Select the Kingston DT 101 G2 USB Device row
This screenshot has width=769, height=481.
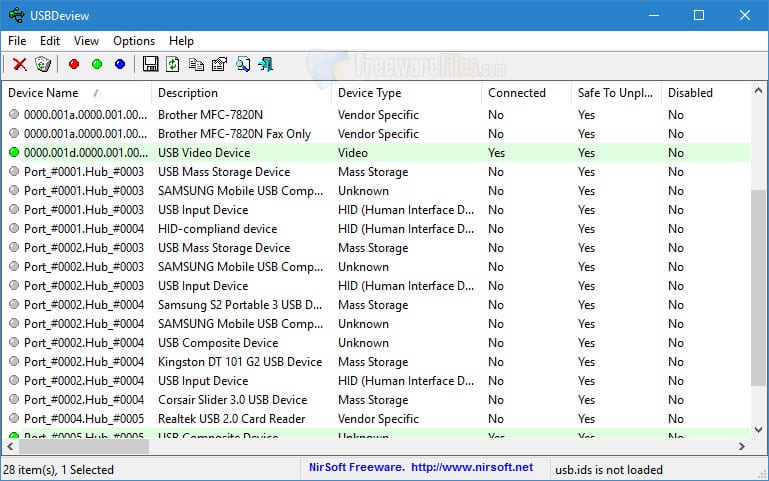(x=377, y=361)
